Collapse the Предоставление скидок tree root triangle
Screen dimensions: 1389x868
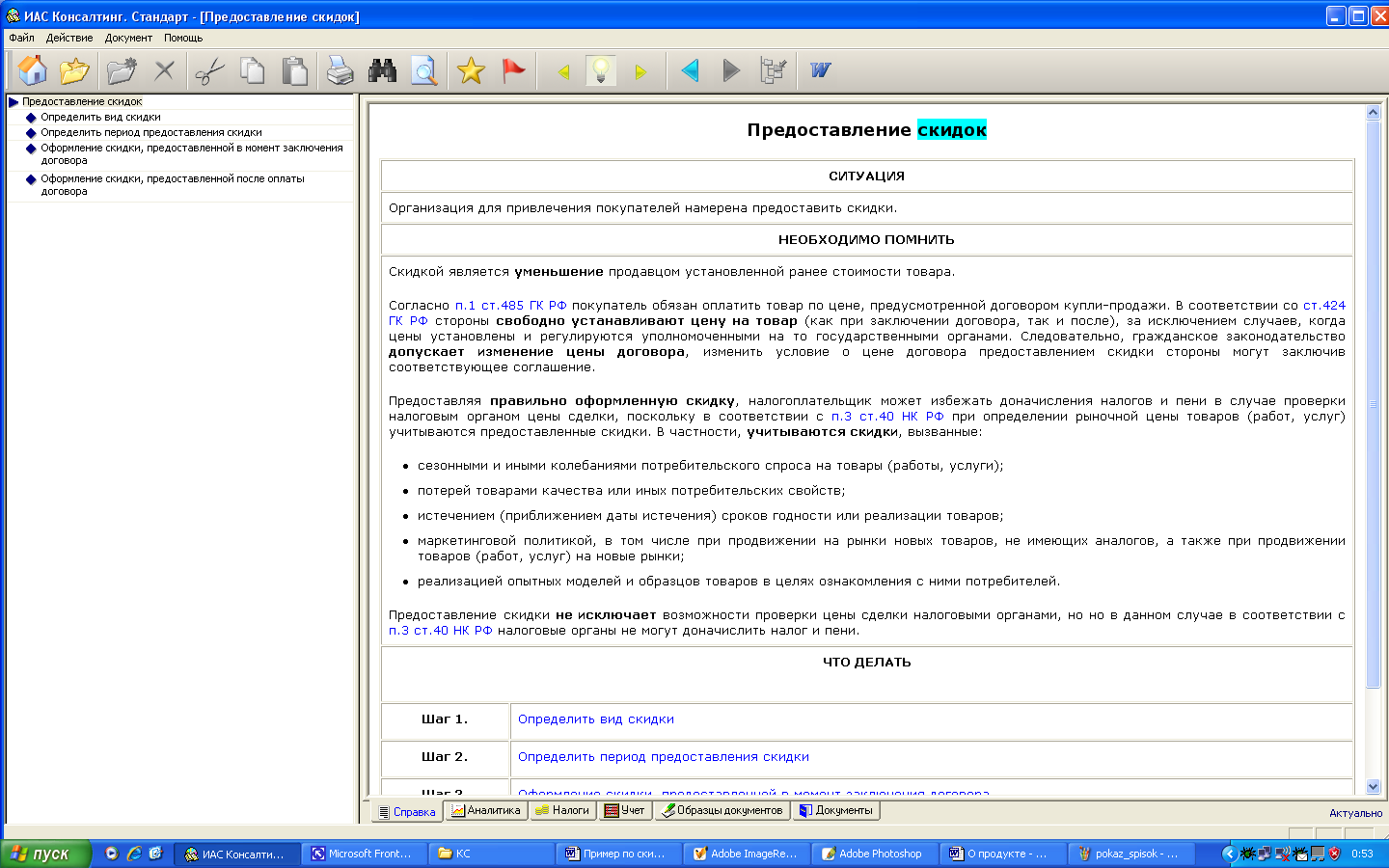14,101
